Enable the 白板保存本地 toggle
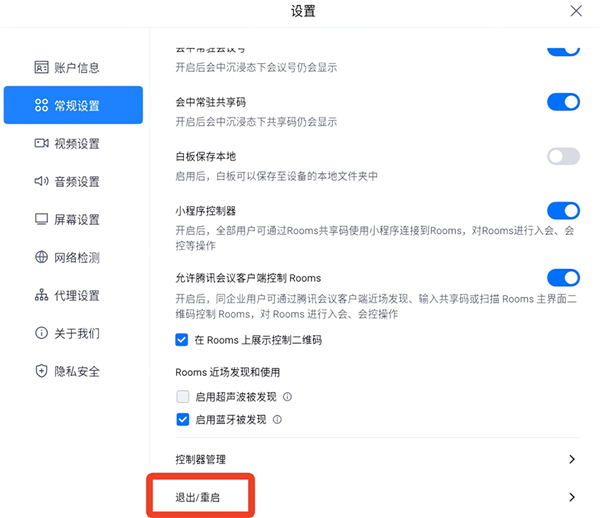This screenshot has width=600, height=518. click(563, 156)
